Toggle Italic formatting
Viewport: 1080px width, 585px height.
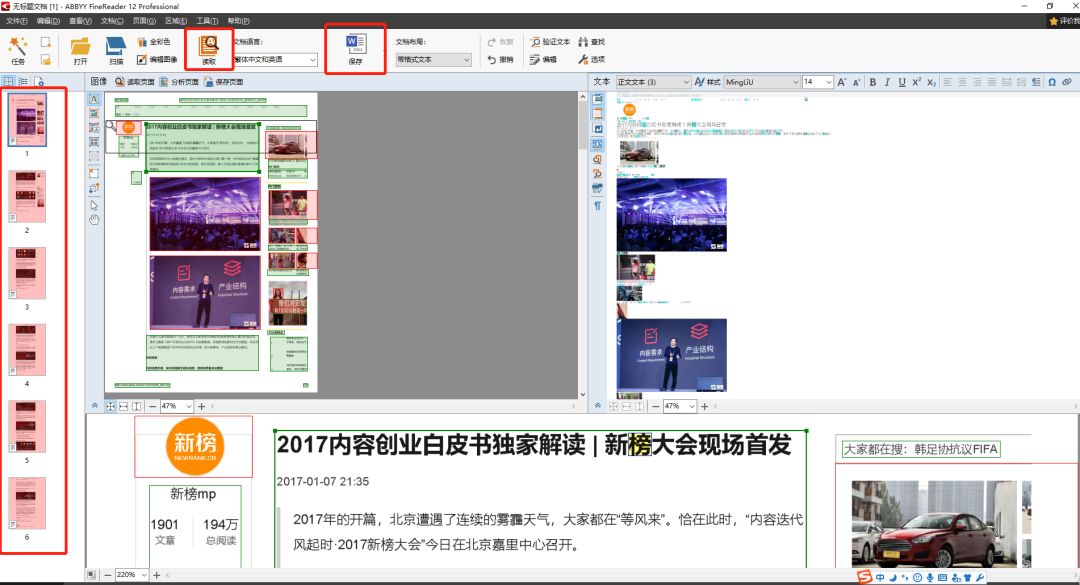coord(887,82)
